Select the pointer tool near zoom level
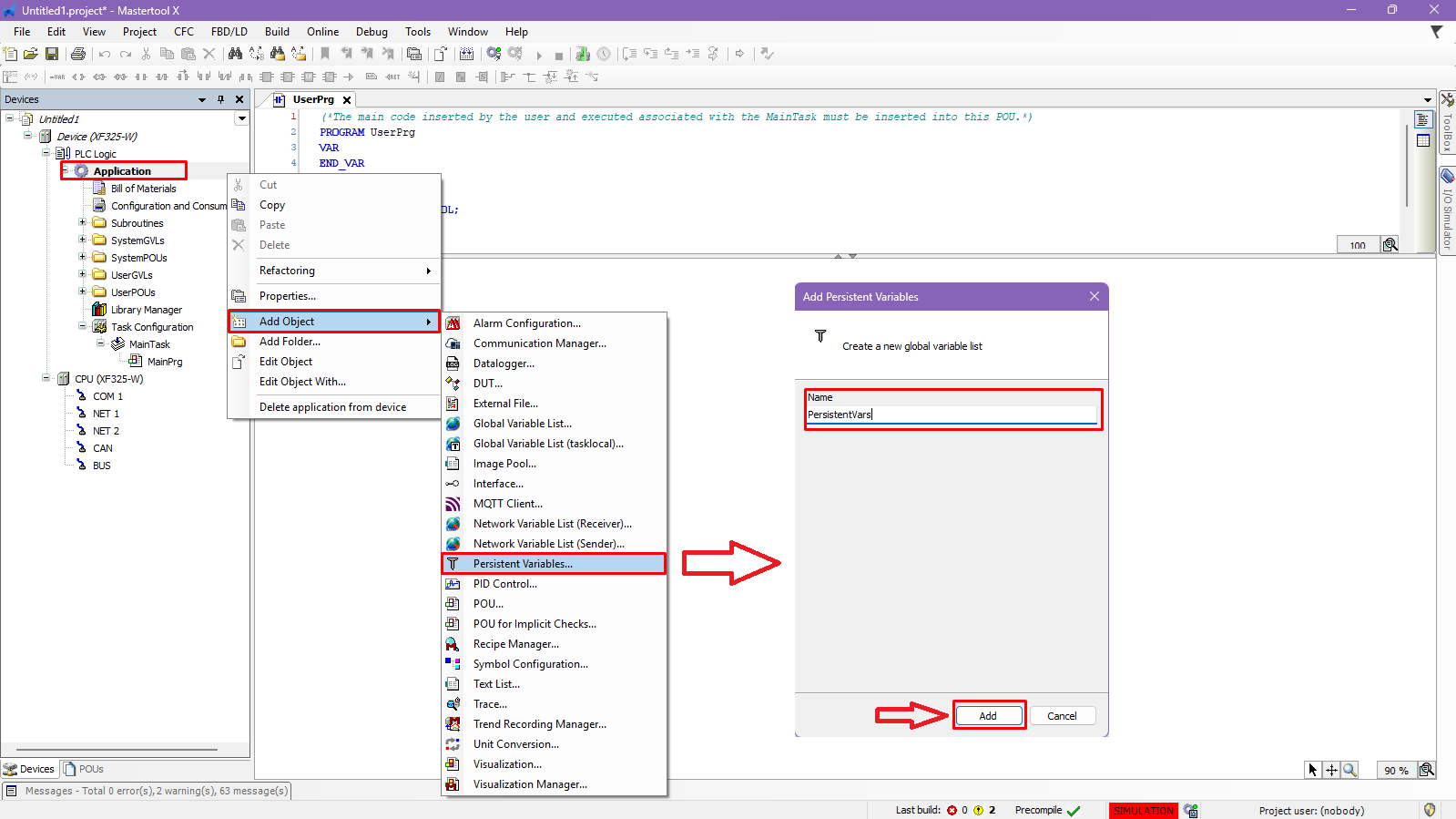The width and height of the screenshot is (1456, 819). (1312, 770)
